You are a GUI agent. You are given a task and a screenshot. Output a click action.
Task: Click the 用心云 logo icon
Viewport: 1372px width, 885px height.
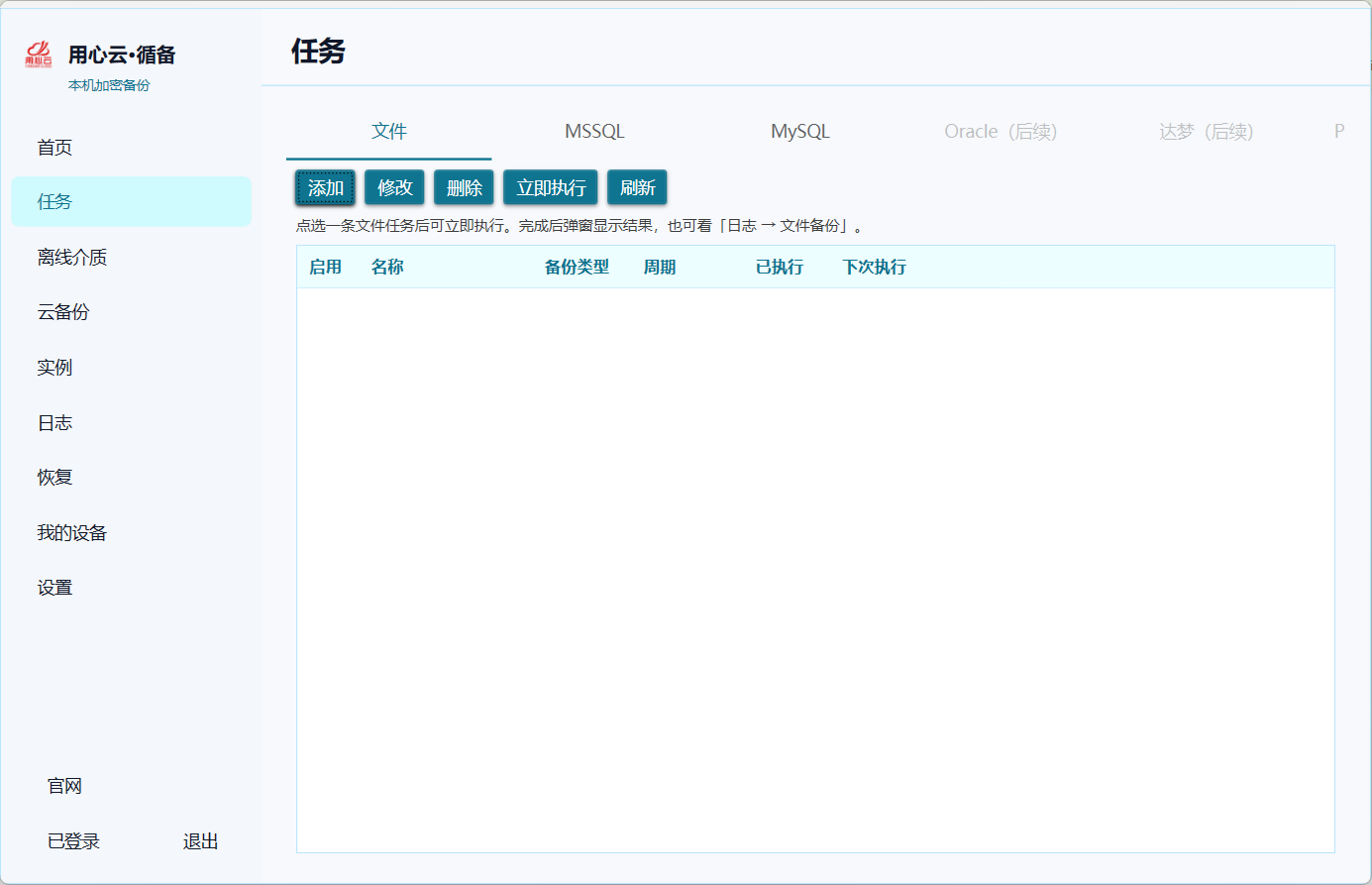(39, 55)
